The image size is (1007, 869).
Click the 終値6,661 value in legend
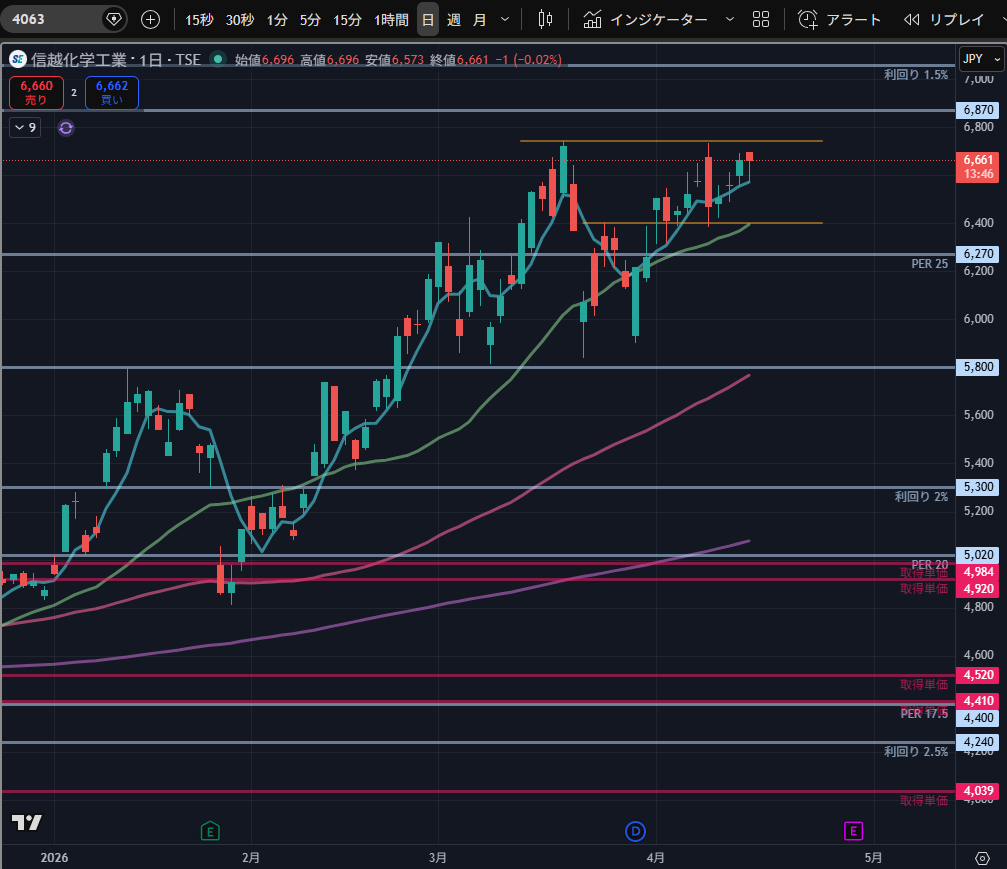pos(459,60)
